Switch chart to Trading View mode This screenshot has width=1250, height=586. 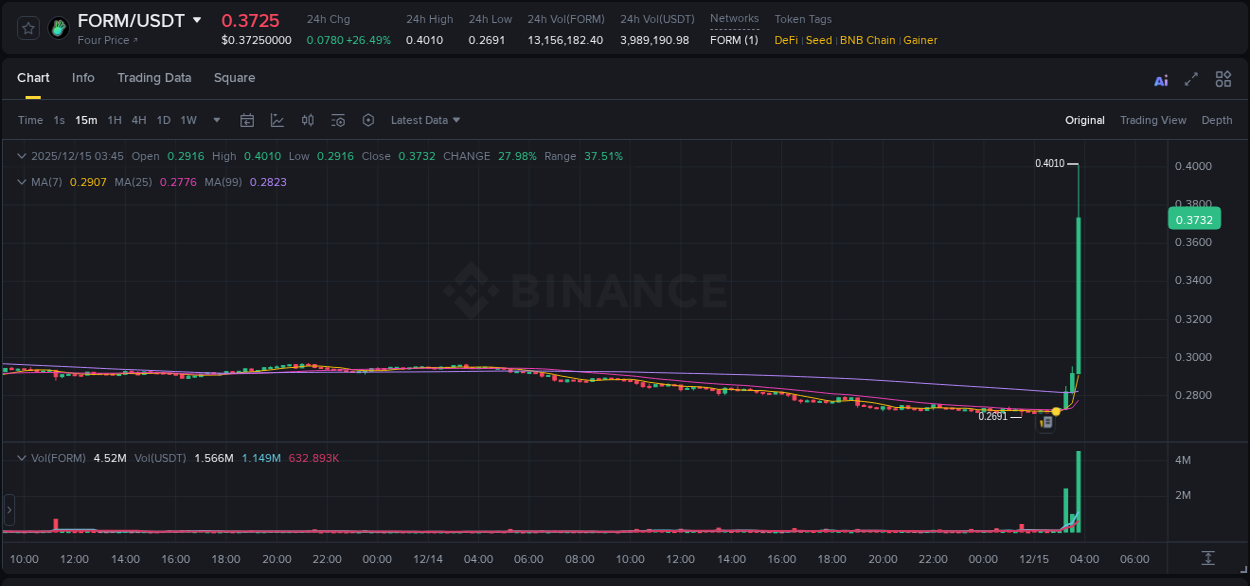pos(1152,120)
